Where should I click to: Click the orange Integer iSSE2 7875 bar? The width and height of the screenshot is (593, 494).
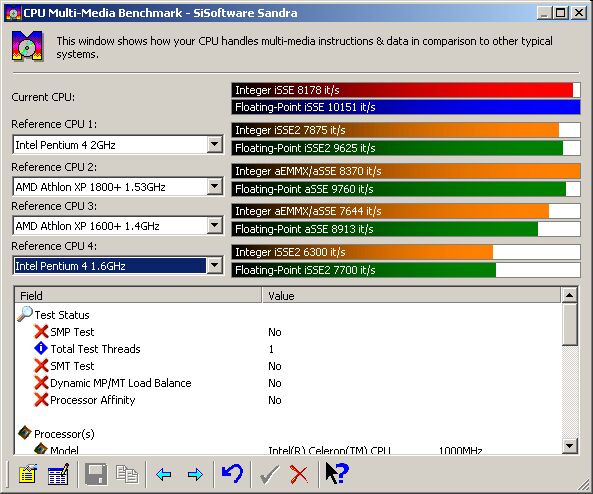(406, 130)
